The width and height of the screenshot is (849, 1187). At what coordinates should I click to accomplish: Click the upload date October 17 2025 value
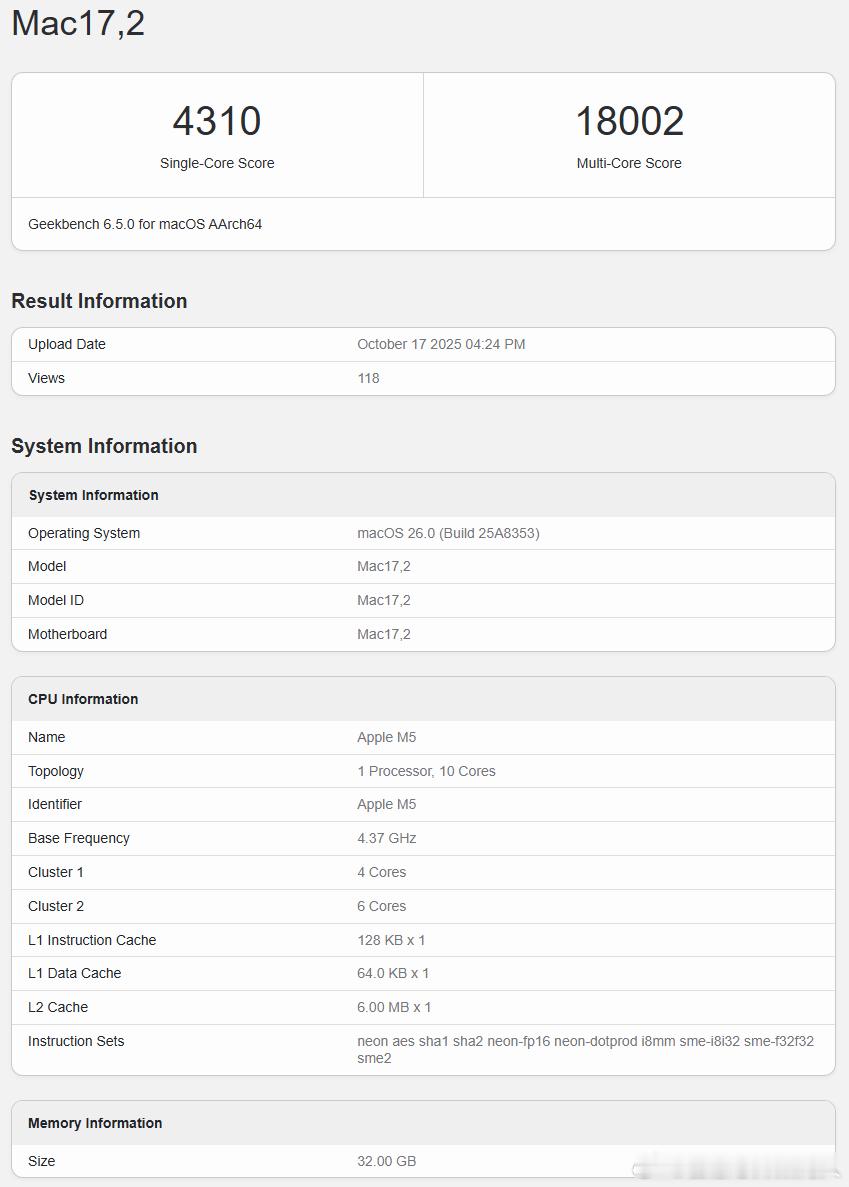(441, 344)
